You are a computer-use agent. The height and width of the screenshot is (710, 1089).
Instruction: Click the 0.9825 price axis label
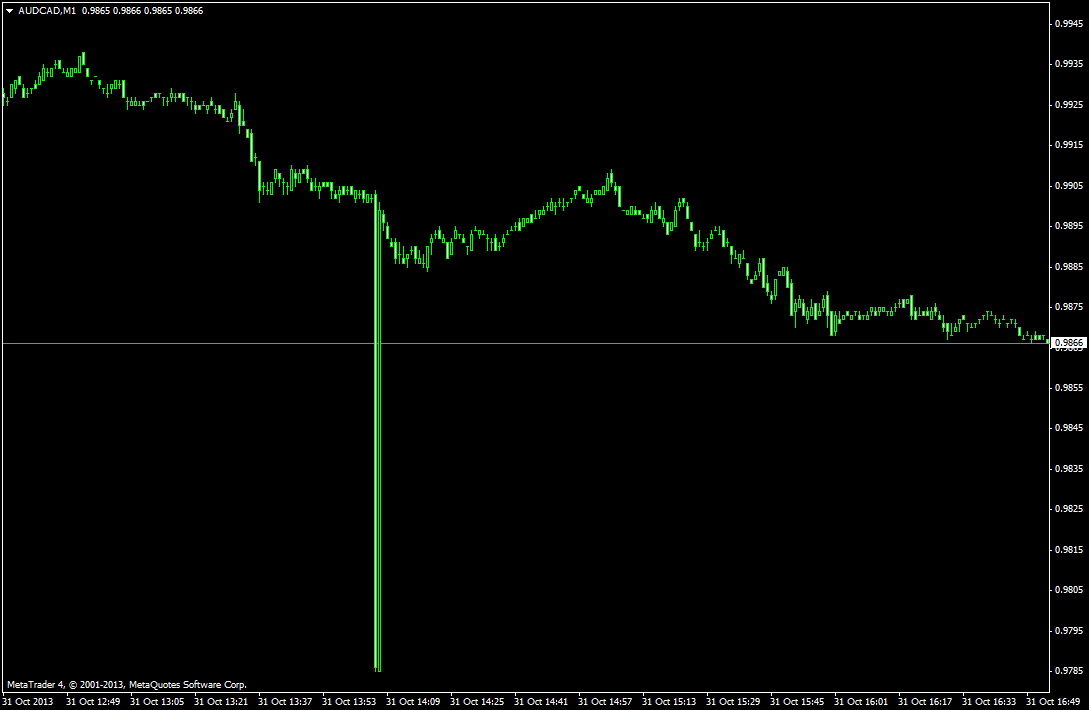point(1069,509)
